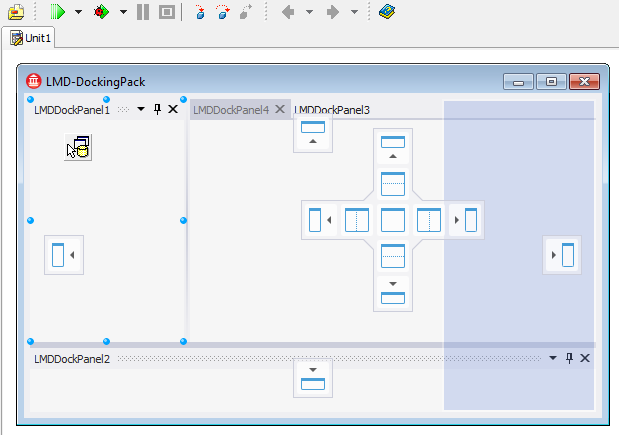The height and width of the screenshot is (435, 619).
Task: Click the site-level dock top indicator
Action: (313, 133)
